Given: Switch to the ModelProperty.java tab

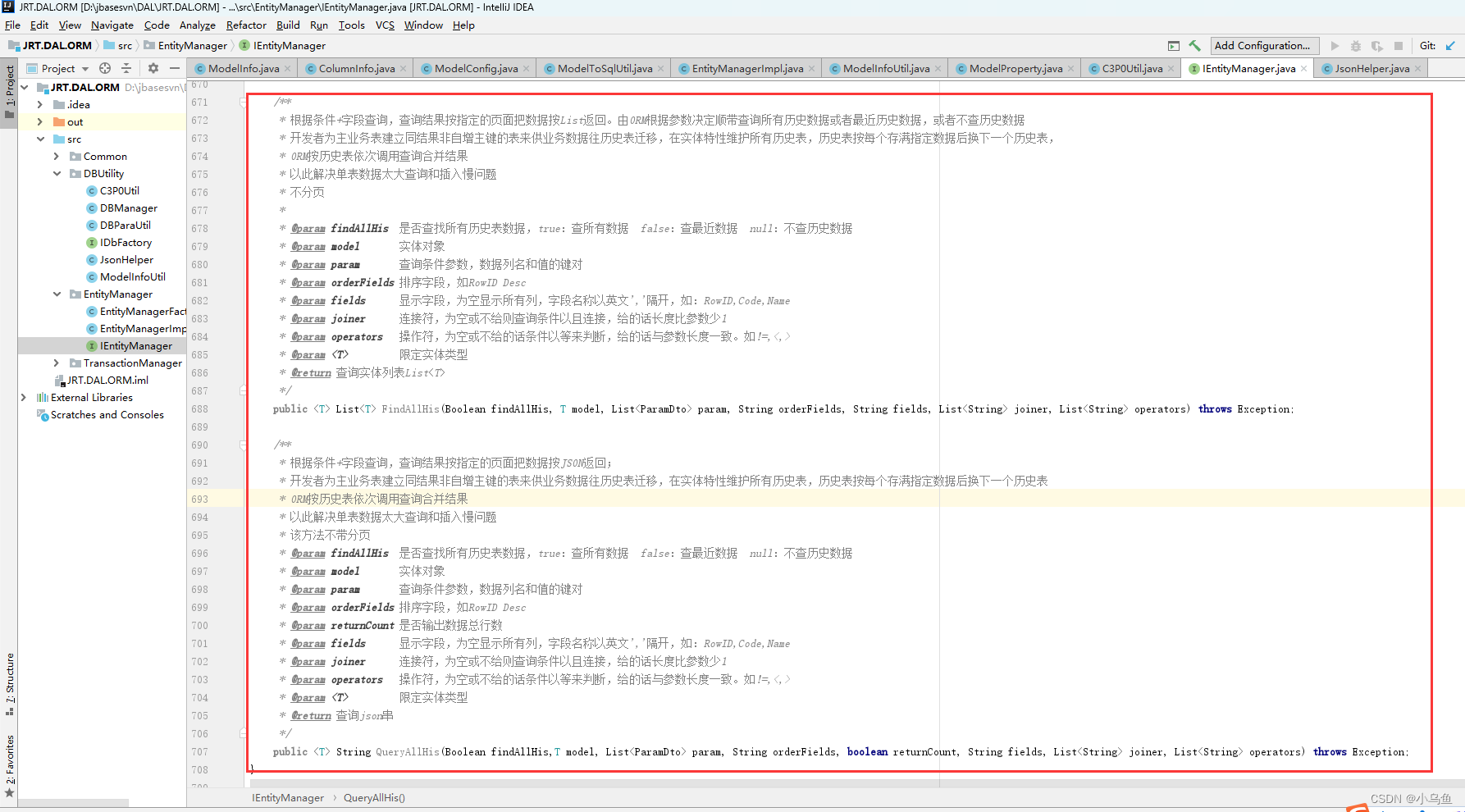Looking at the screenshot, I should (1015, 69).
